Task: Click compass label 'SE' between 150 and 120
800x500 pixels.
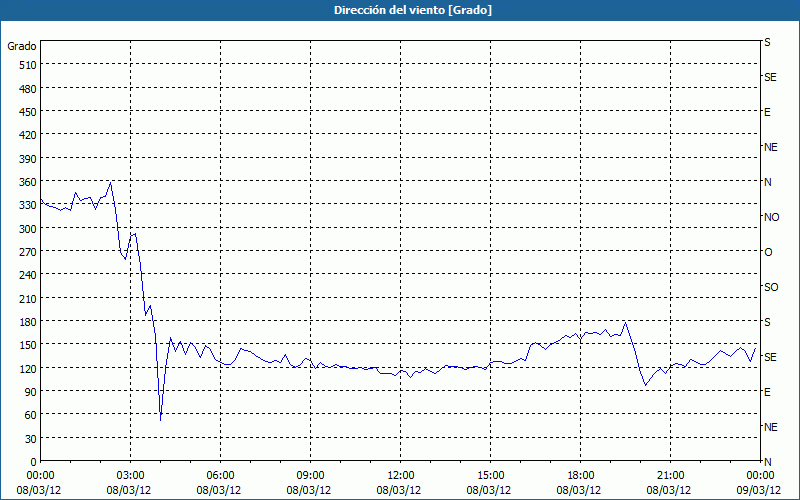Action: 770,357
